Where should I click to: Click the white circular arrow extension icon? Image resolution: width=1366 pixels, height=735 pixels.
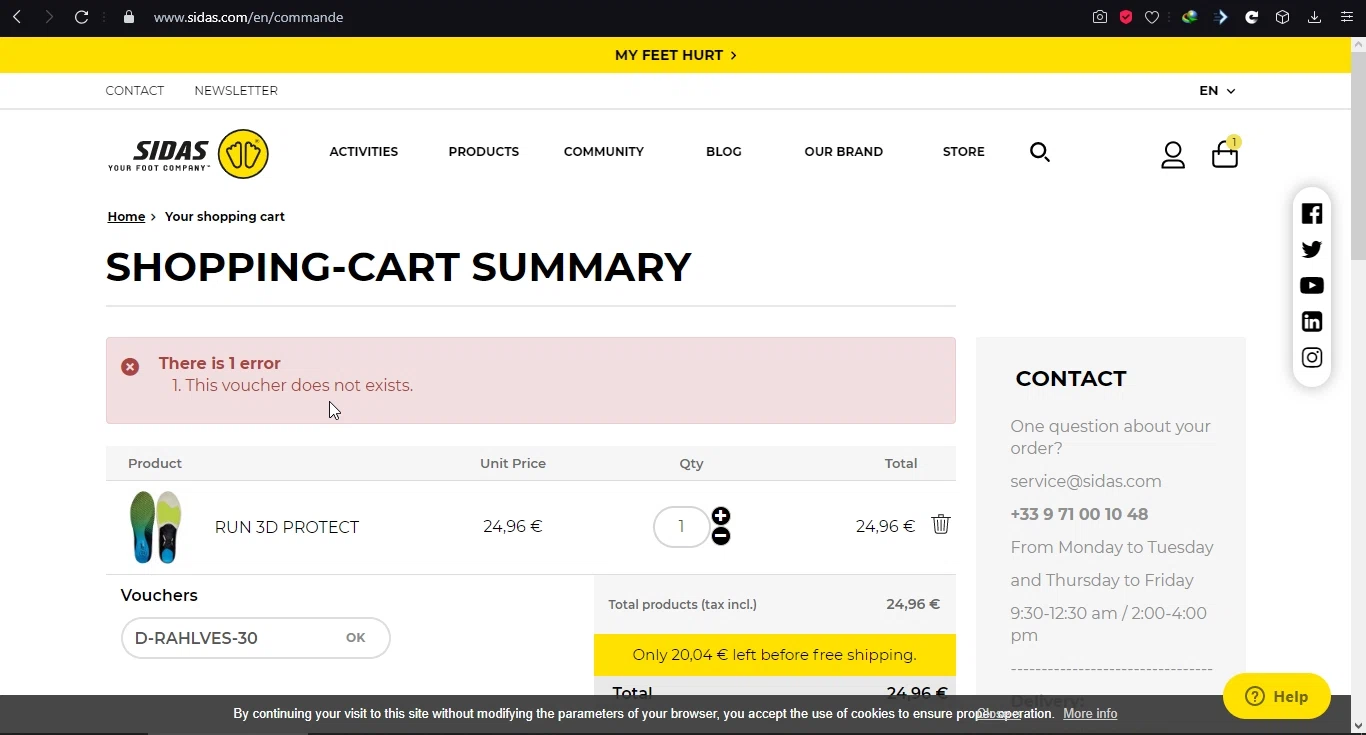[x=1251, y=17]
